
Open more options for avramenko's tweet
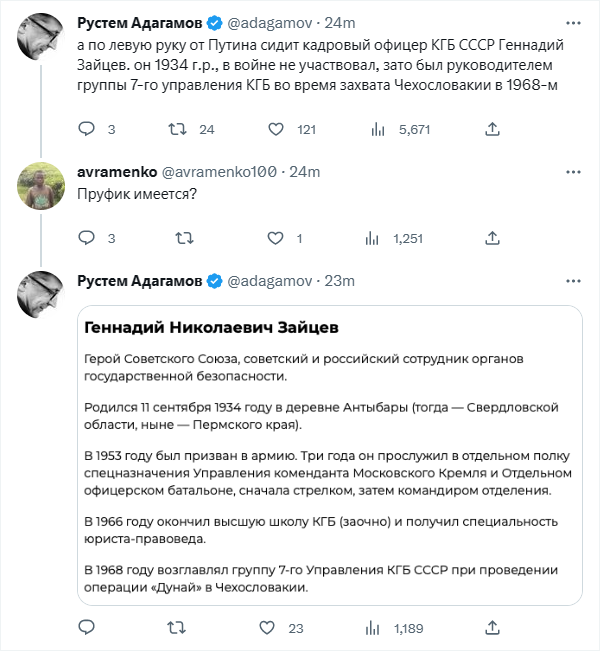tap(569, 172)
